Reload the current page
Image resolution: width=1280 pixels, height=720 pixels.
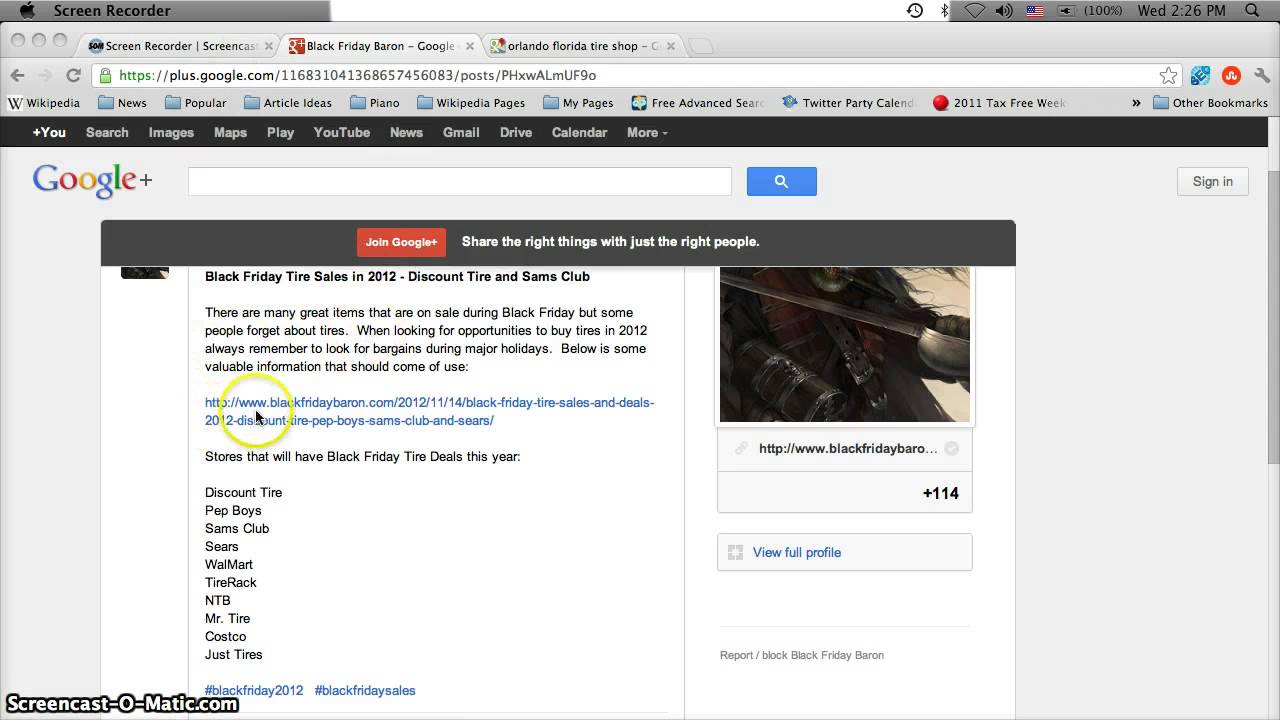[73, 75]
